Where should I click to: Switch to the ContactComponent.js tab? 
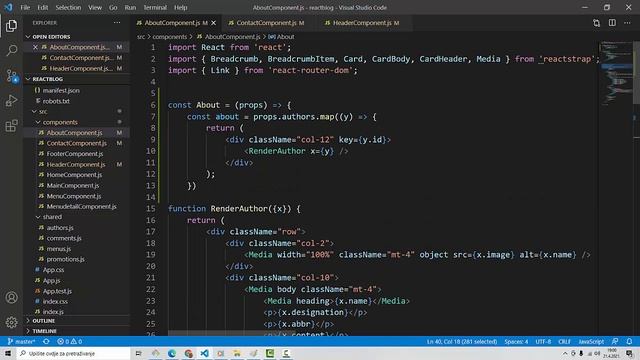267,23
